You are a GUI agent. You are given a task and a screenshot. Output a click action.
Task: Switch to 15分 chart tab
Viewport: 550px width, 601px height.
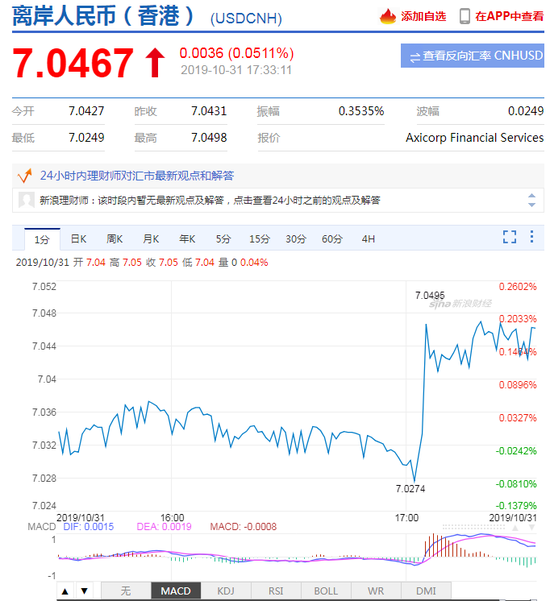(259, 239)
